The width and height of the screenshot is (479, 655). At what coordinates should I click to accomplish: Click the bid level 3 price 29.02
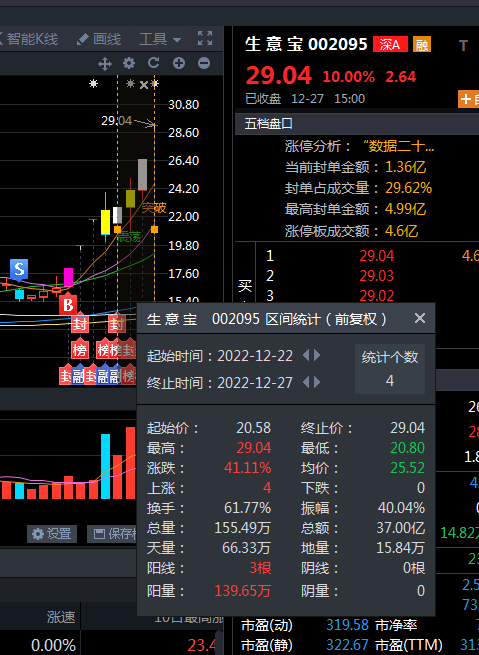(377, 296)
